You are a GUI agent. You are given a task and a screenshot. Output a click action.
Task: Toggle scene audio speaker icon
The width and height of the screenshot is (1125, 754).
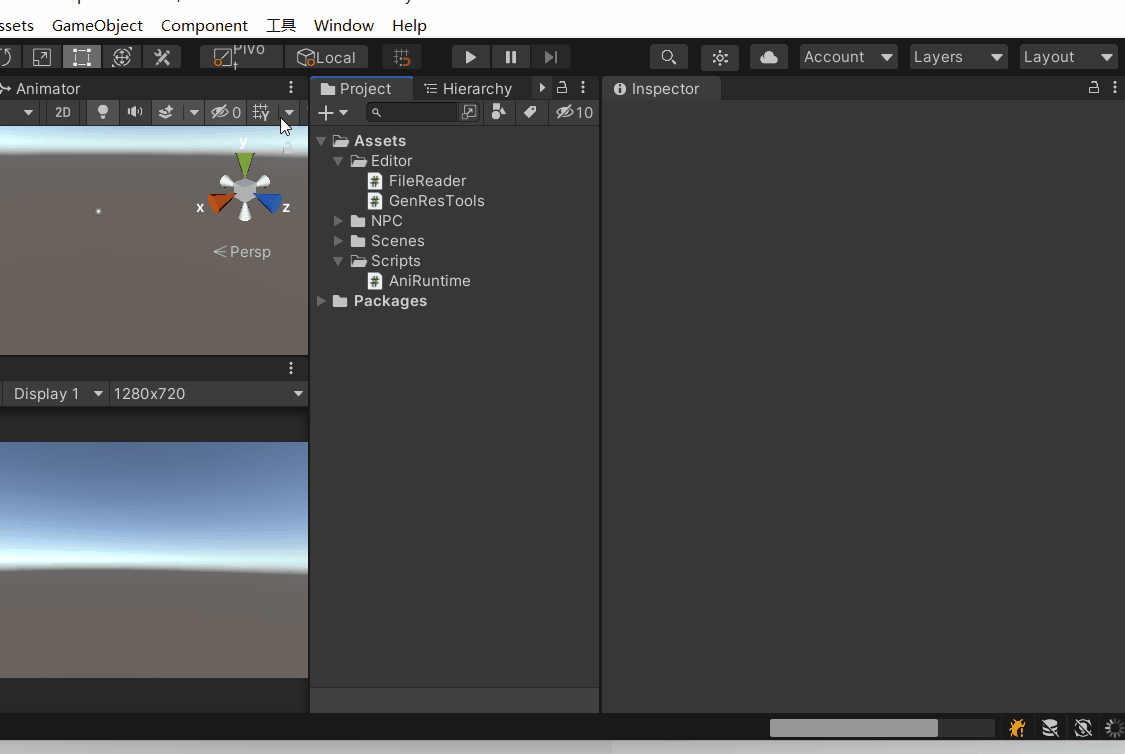click(x=135, y=113)
